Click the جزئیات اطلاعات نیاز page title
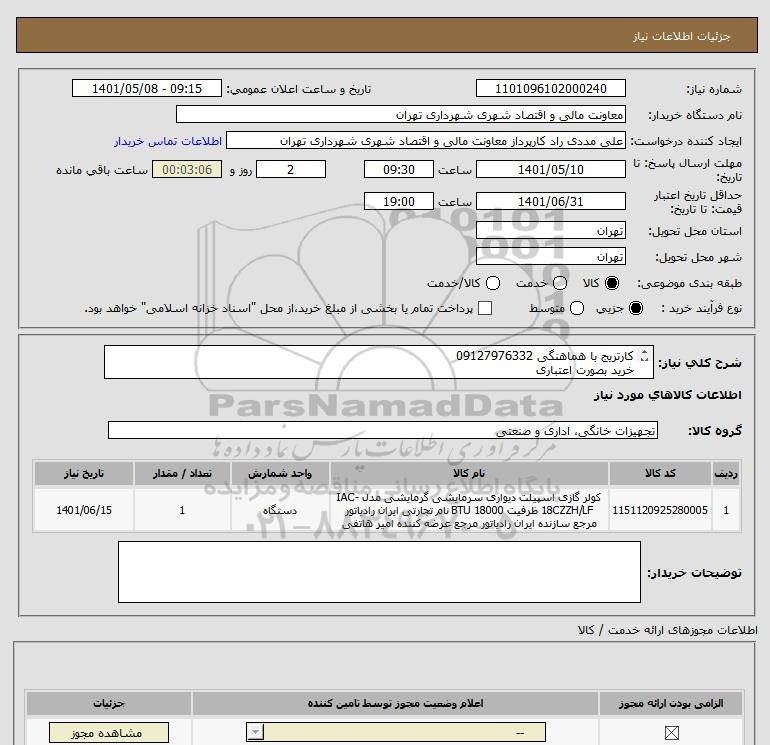 681,36
